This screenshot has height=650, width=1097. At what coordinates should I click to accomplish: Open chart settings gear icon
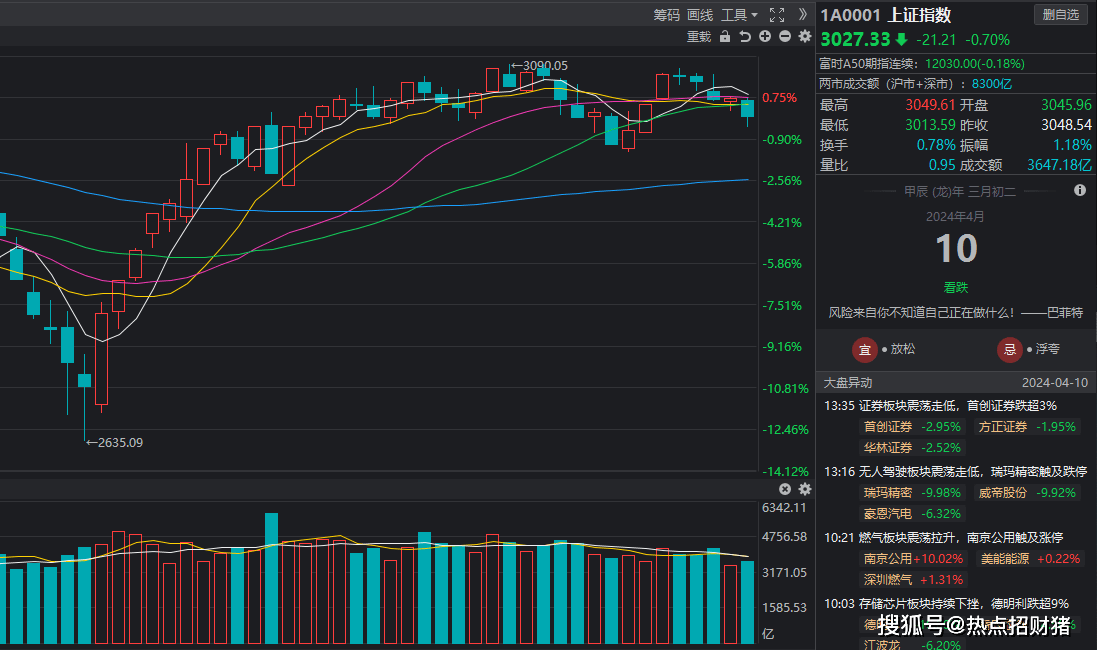805,37
